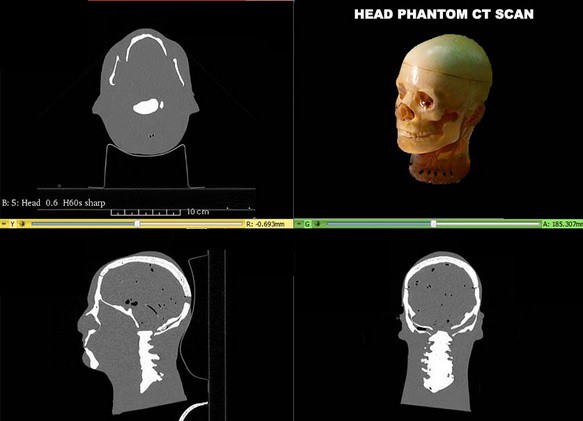Select the R: -0.693mm offset field
The height and width of the screenshot is (421, 583).
(x=265, y=224)
